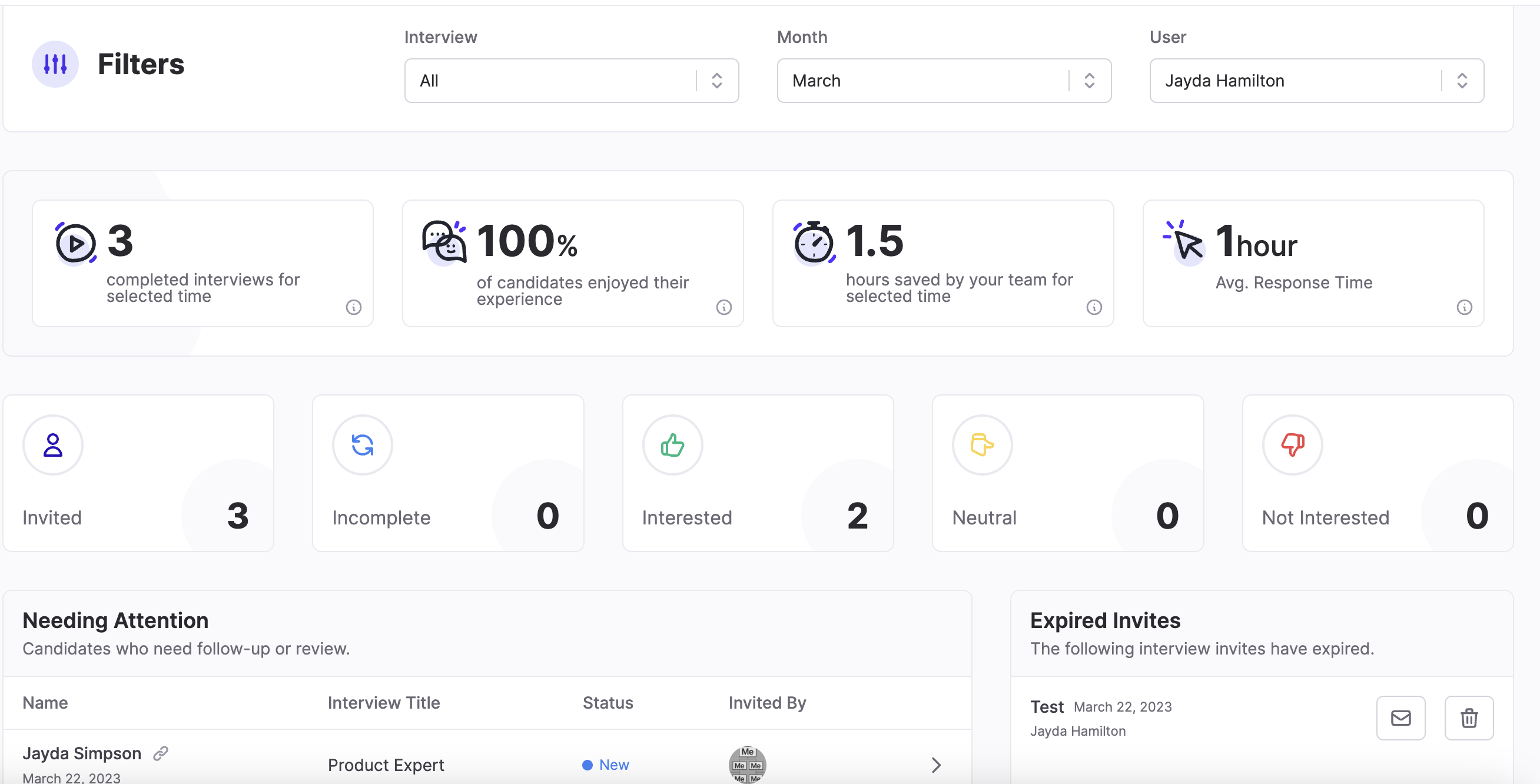Expand details for the Product Expert row

point(935,765)
